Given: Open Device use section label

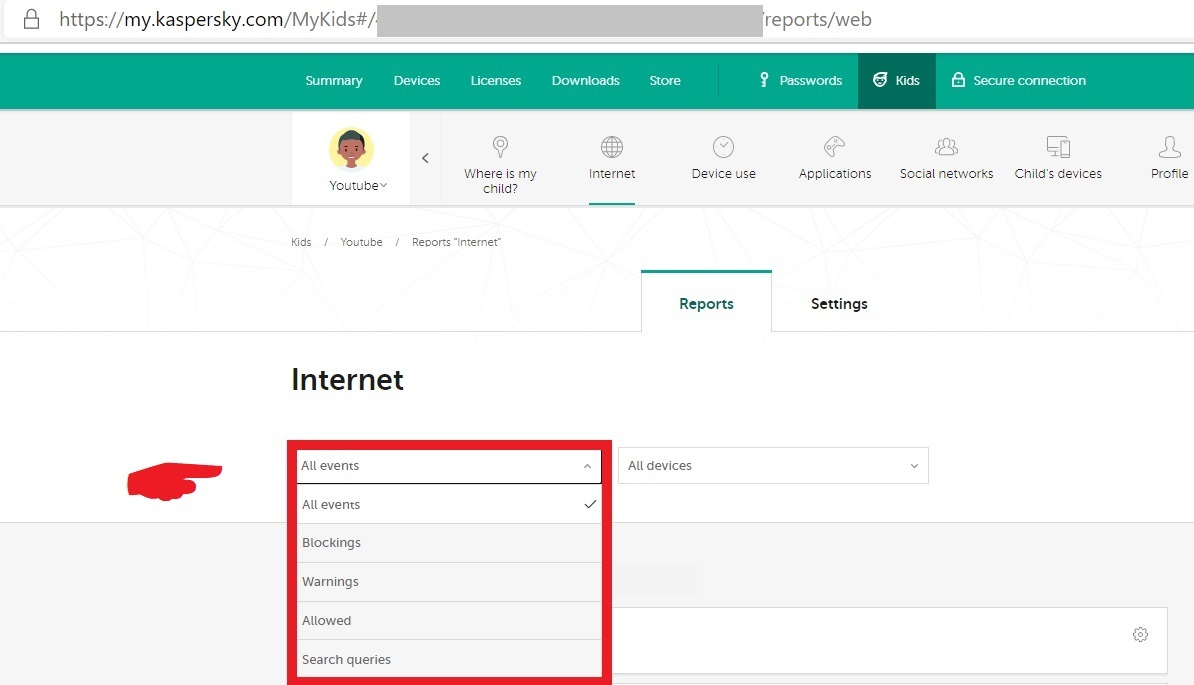Looking at the screenshot, I should [723, 174].
